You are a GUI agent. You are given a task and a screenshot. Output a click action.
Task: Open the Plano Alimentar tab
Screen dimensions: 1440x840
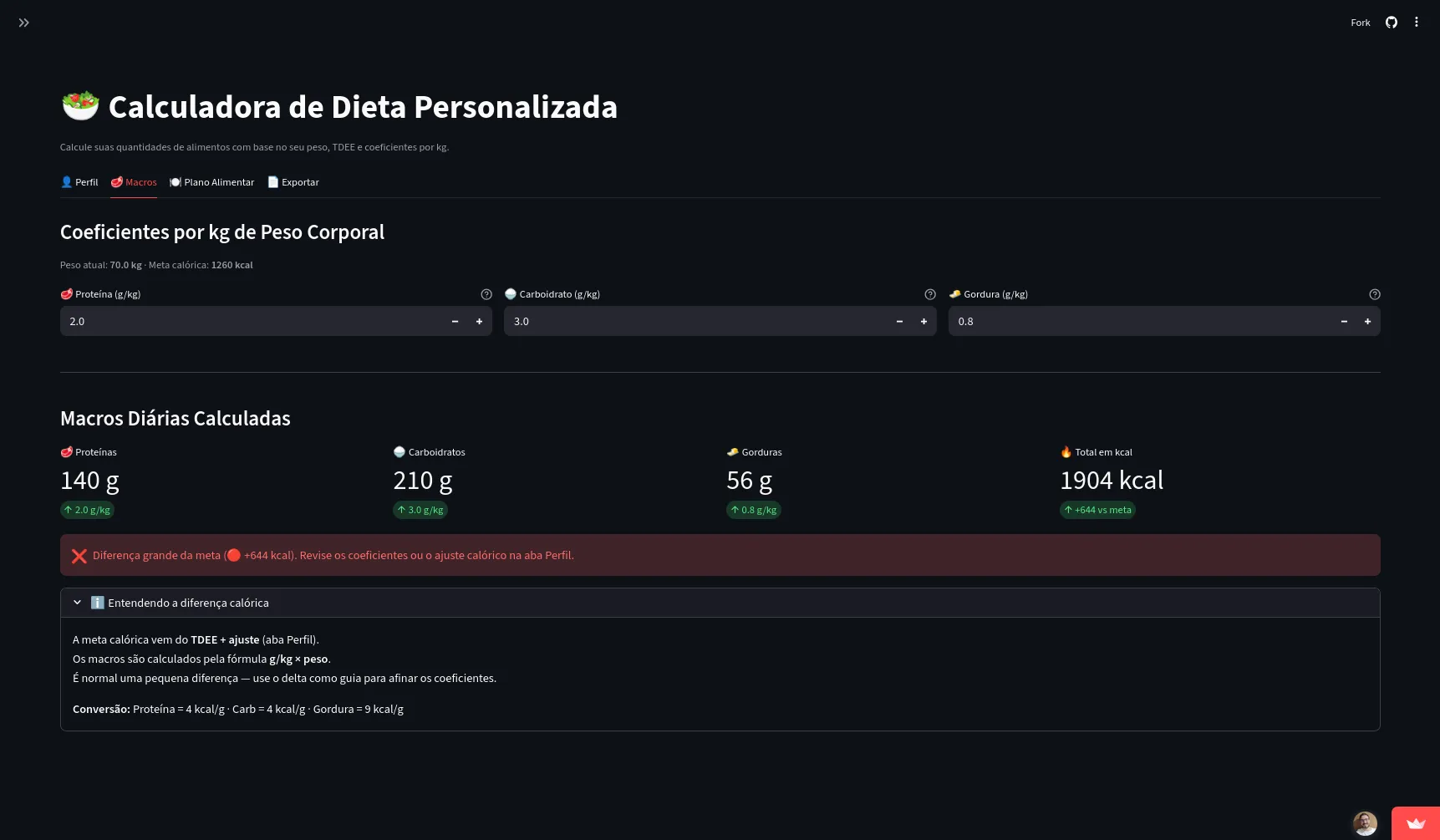211,182
